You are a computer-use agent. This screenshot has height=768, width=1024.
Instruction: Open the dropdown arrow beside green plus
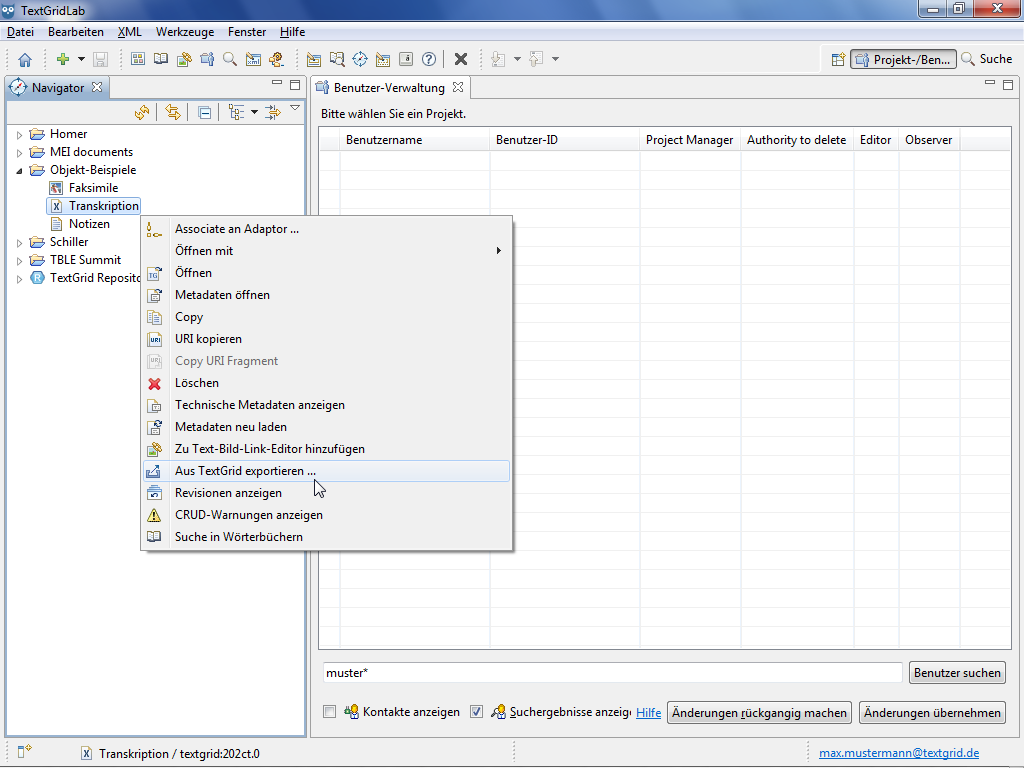click(81, 60)
